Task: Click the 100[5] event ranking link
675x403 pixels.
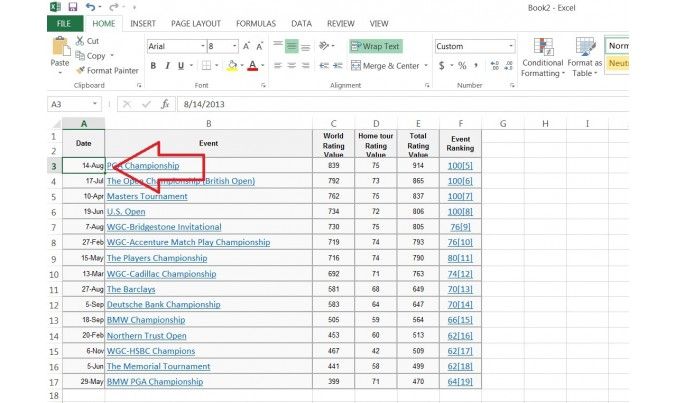Action: pos(460,166)
